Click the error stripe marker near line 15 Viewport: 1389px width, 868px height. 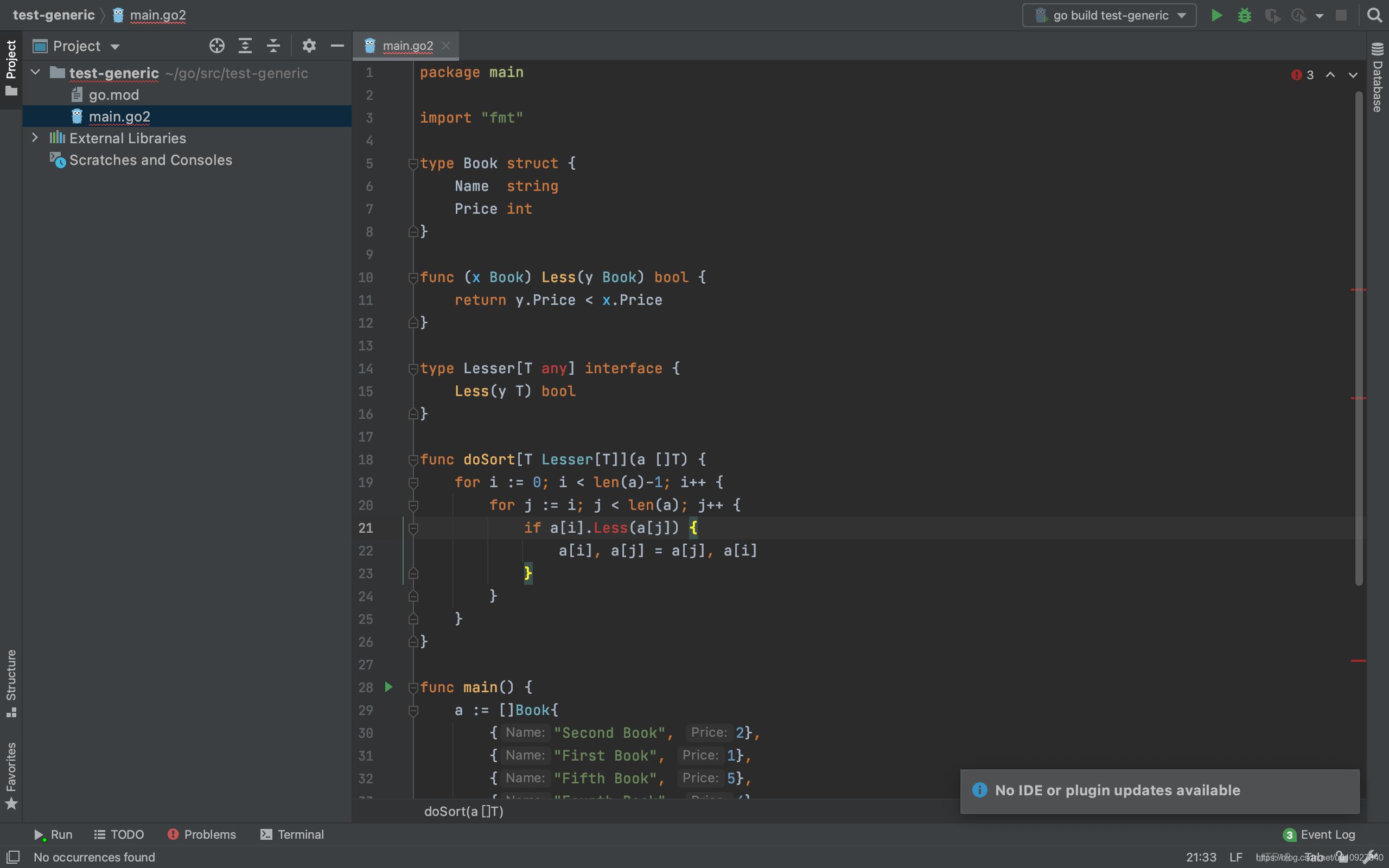click(1358, 398)
